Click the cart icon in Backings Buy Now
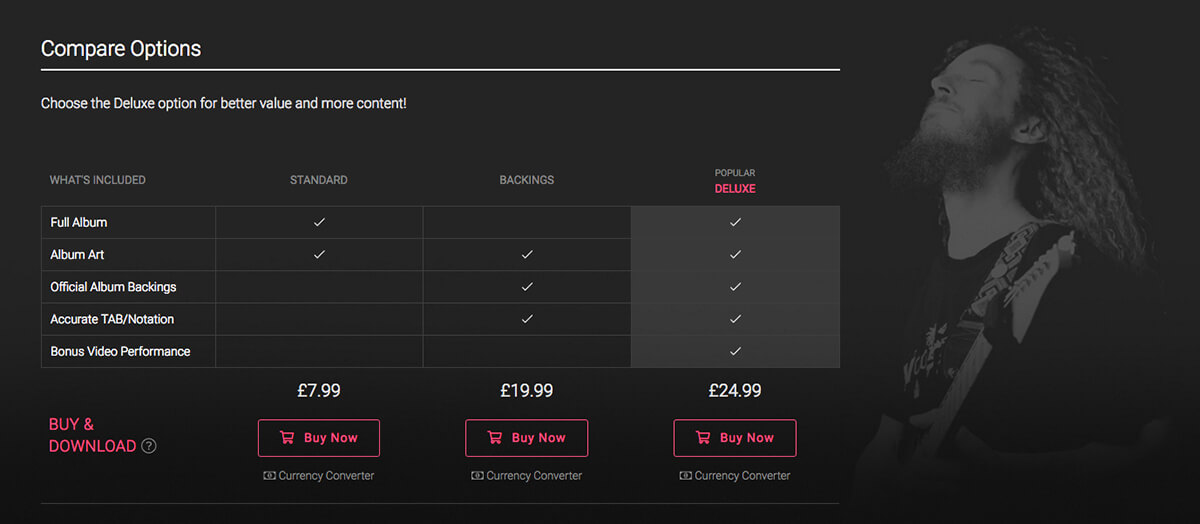The image size is (1200, 524). pyautogui.click(x=494, y=438)
